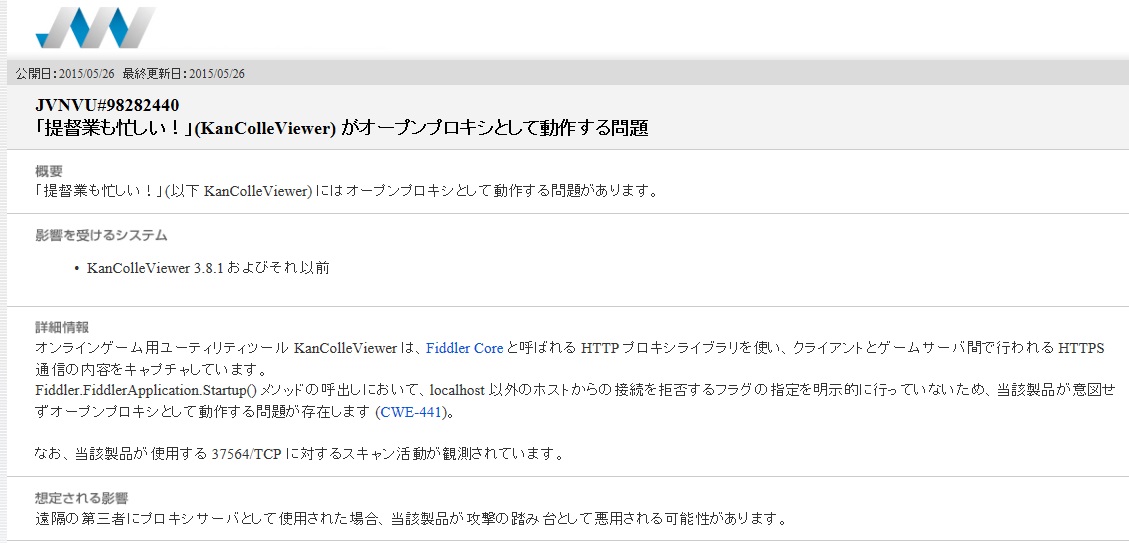1129x543 pixels.
Task: Open the Fiddler Core link
Action: 464,348
